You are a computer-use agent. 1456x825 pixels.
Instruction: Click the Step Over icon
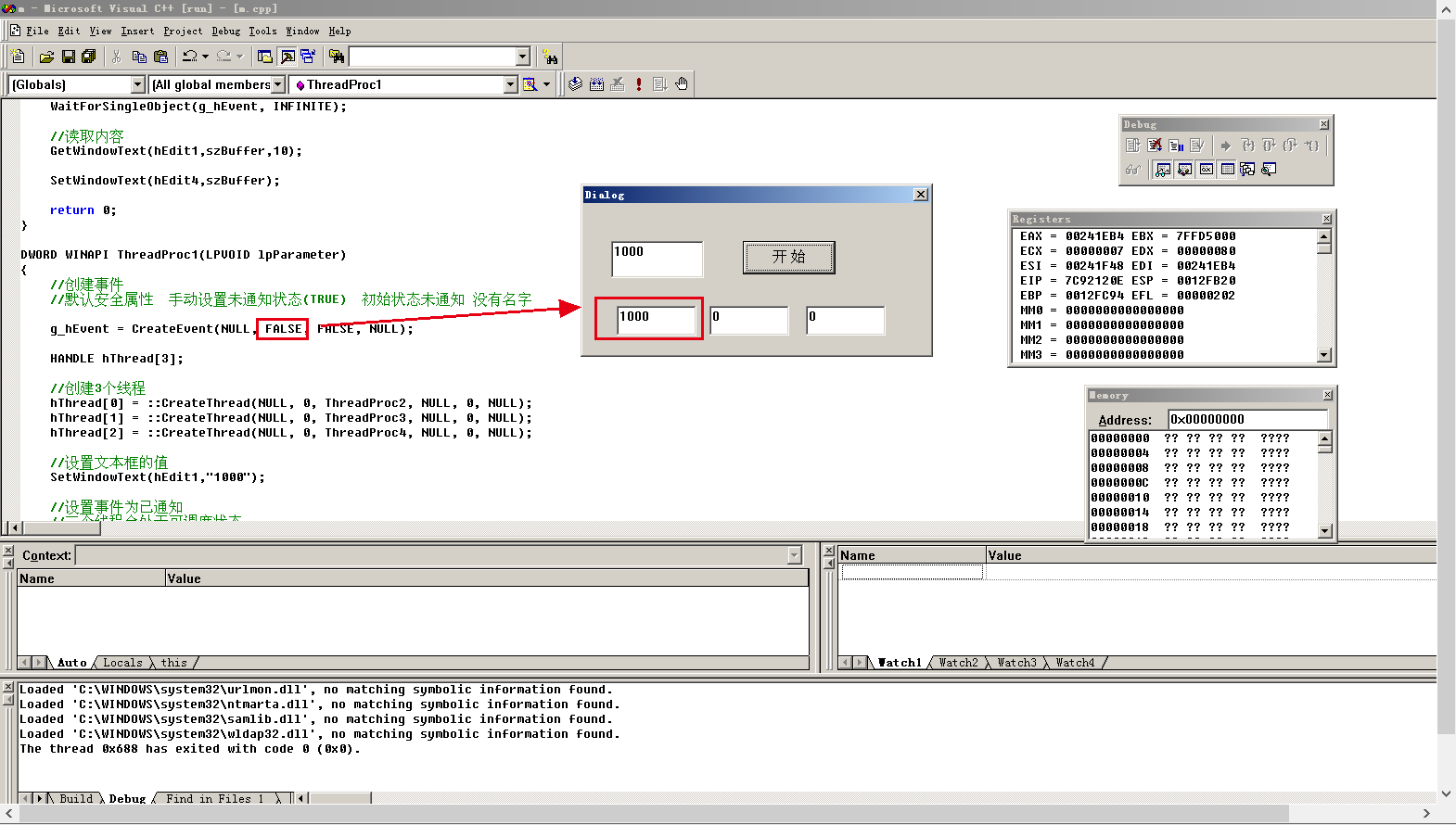pyautogui.click(x=1270, y=146)
